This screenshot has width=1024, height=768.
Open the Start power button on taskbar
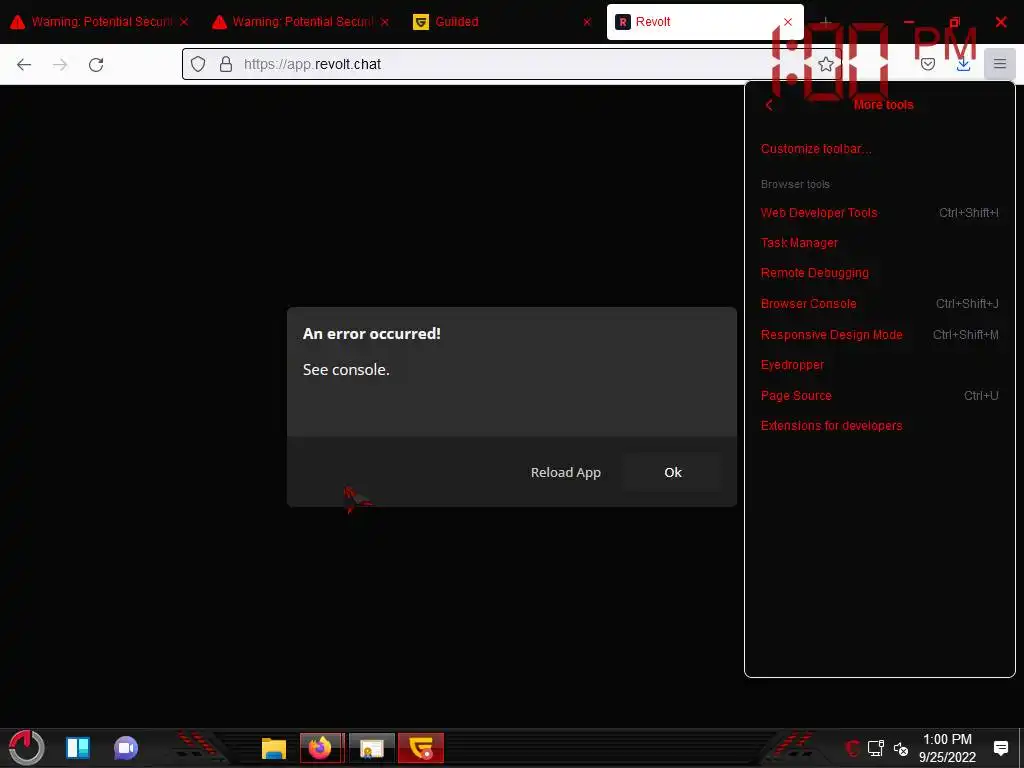26,748
